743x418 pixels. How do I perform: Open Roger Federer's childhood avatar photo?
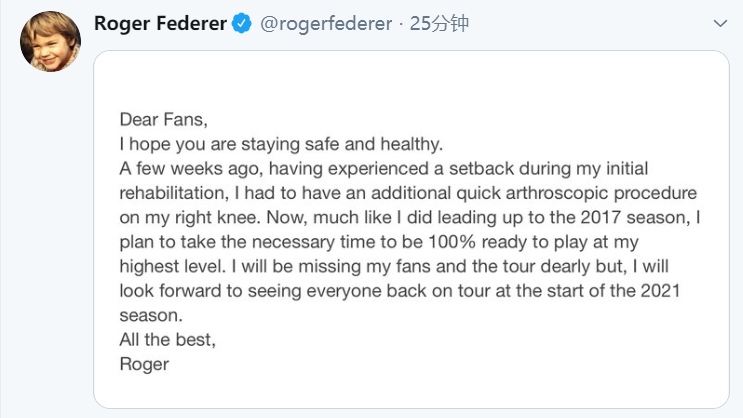50,41
